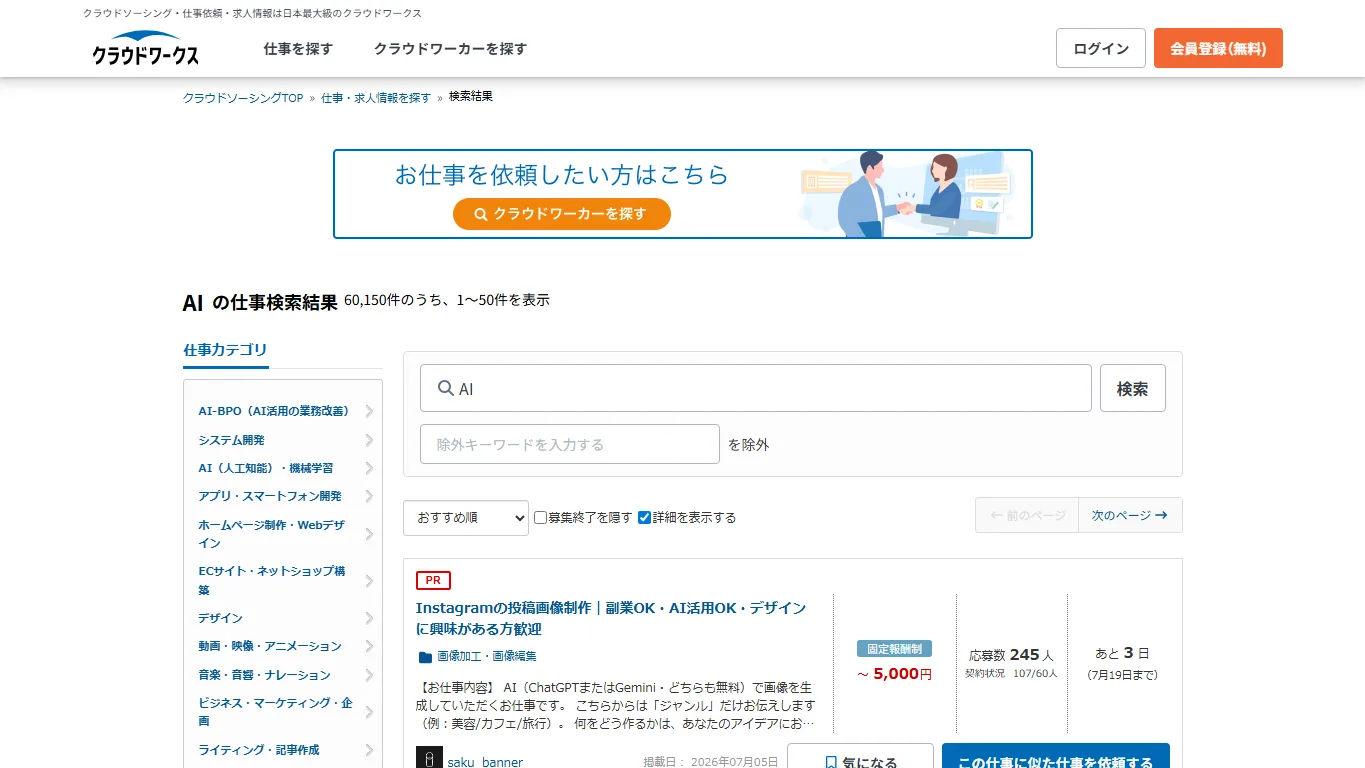This screenshot has height=768, width=1365.
Task: Click the folder icon beside 画像加工・画像編集
Action: [425, 657]
